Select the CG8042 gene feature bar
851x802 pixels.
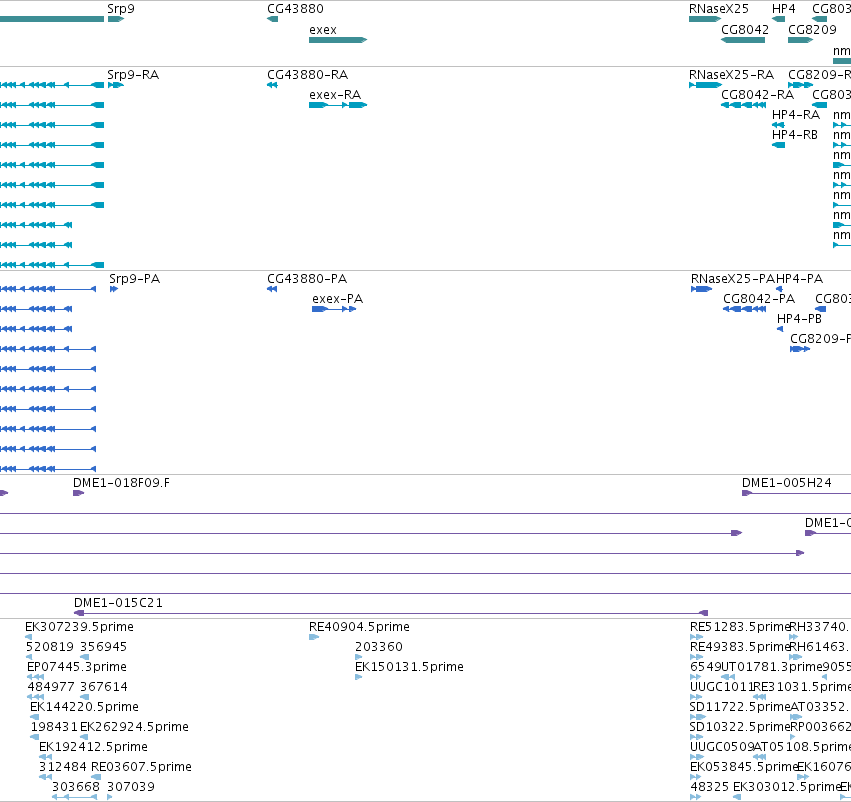point(742,40)
